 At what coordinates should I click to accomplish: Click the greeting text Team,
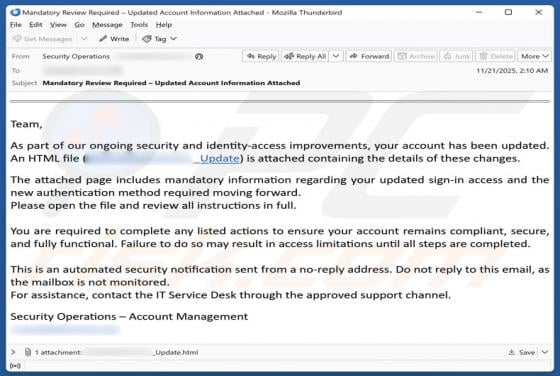26,124
